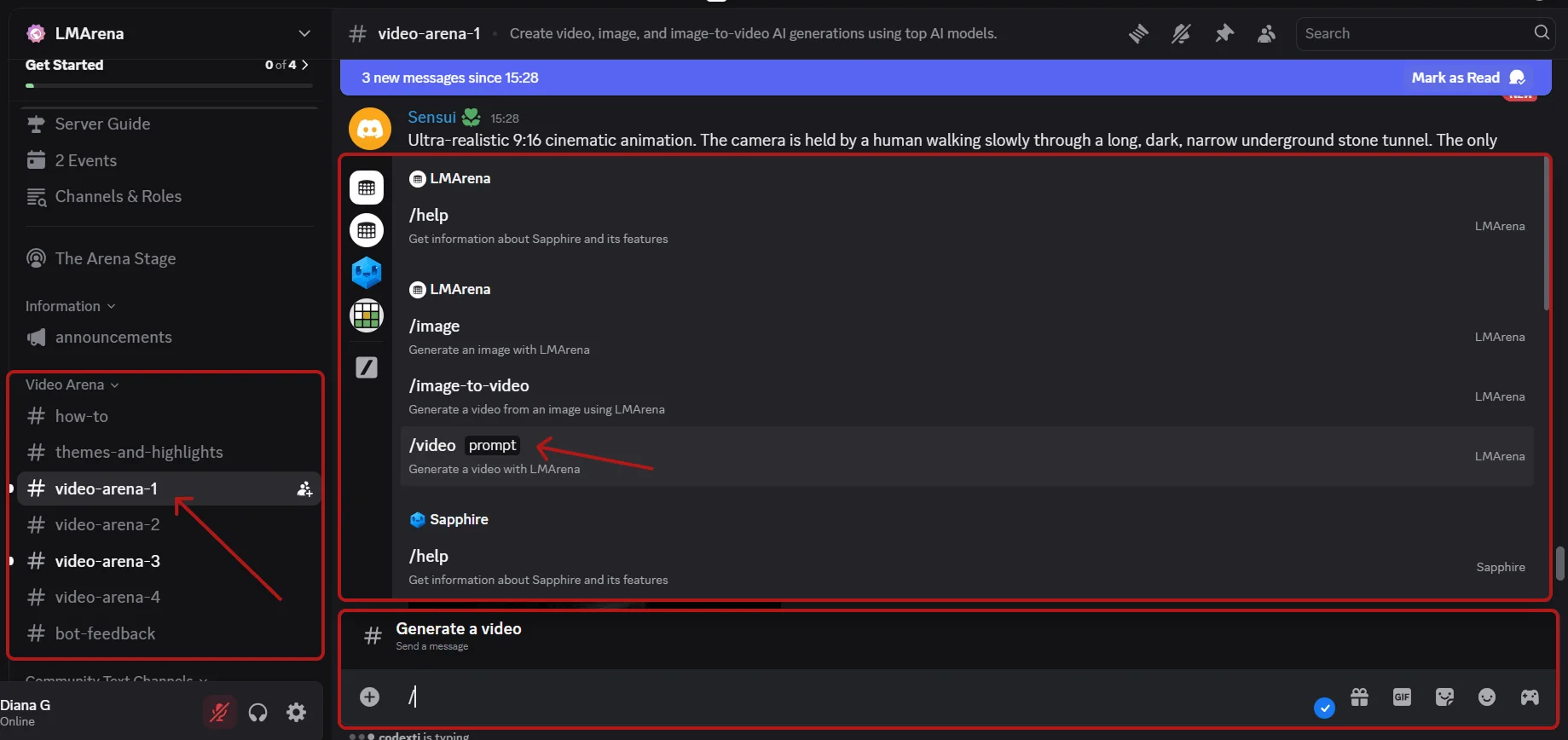Image resolution: width=1568 pixels, height=740 pixels.
Task: Click the Sensui username
Action: point(431,117)
